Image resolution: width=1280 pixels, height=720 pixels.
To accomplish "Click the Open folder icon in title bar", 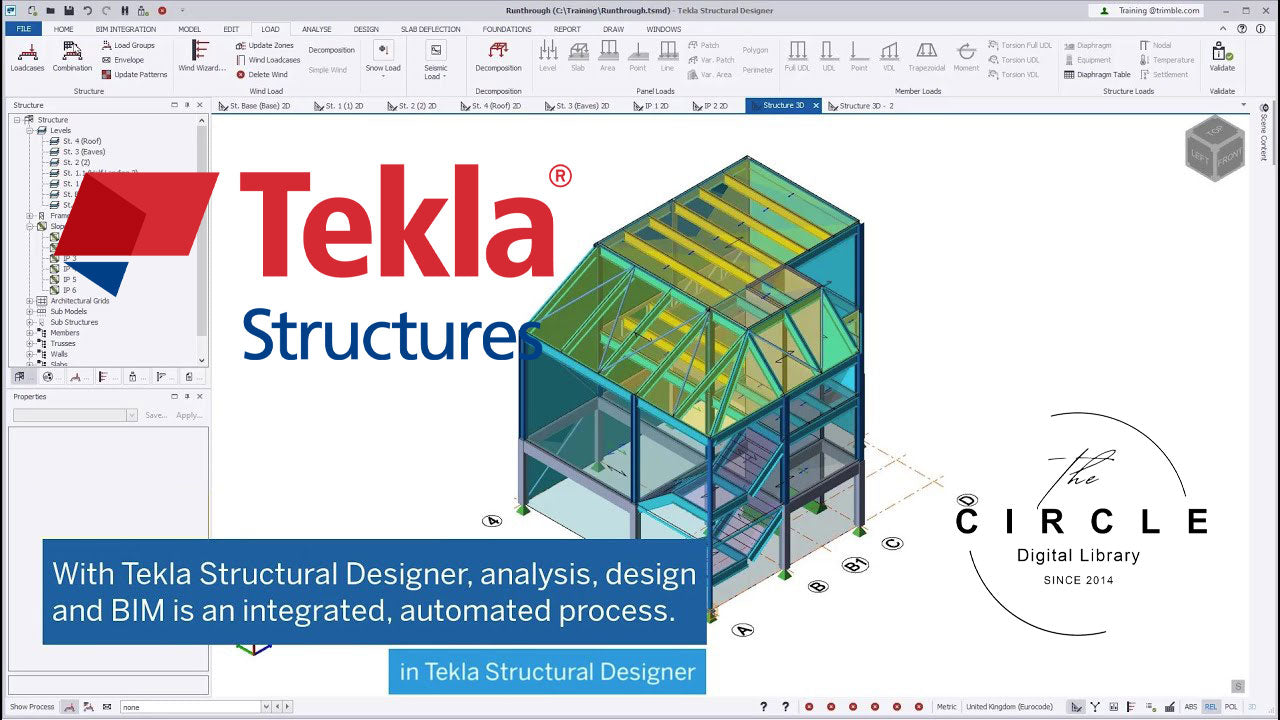I will coord(50,10).
